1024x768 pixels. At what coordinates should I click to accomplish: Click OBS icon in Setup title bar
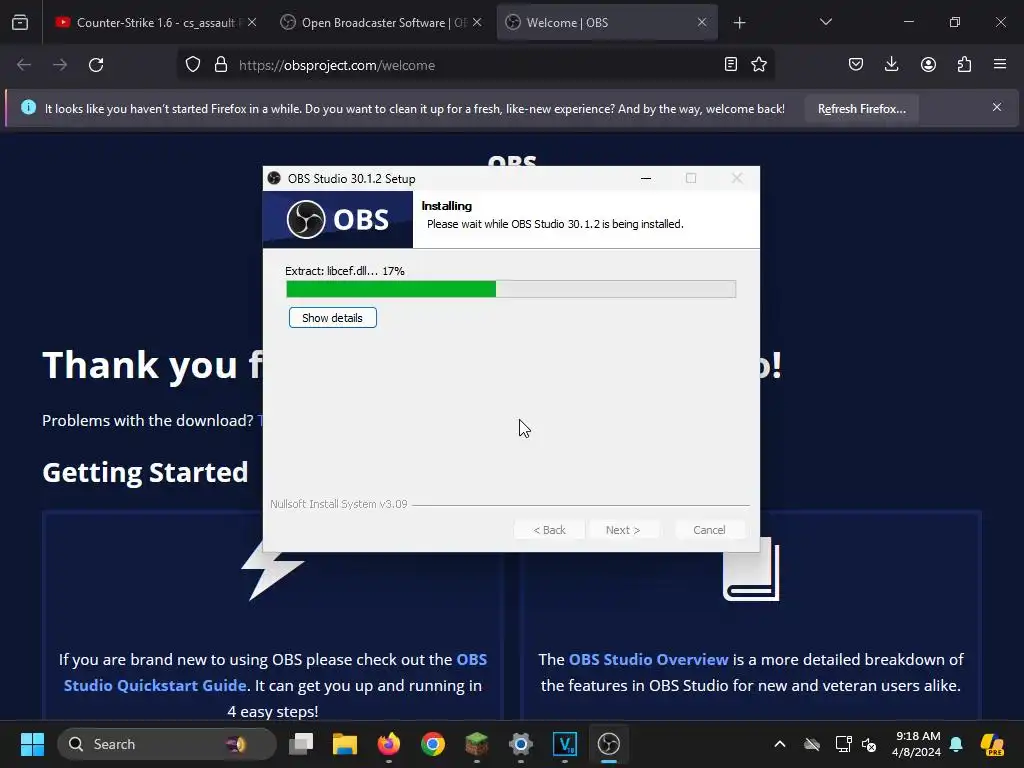pyautogui.click(x=274, y=178)
